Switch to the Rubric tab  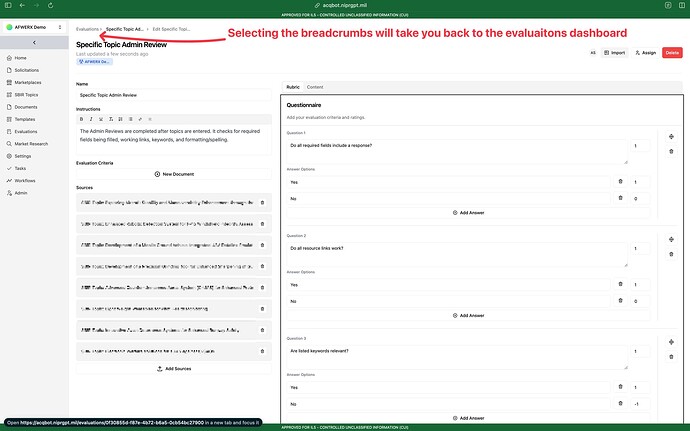(x=293, y=87)
